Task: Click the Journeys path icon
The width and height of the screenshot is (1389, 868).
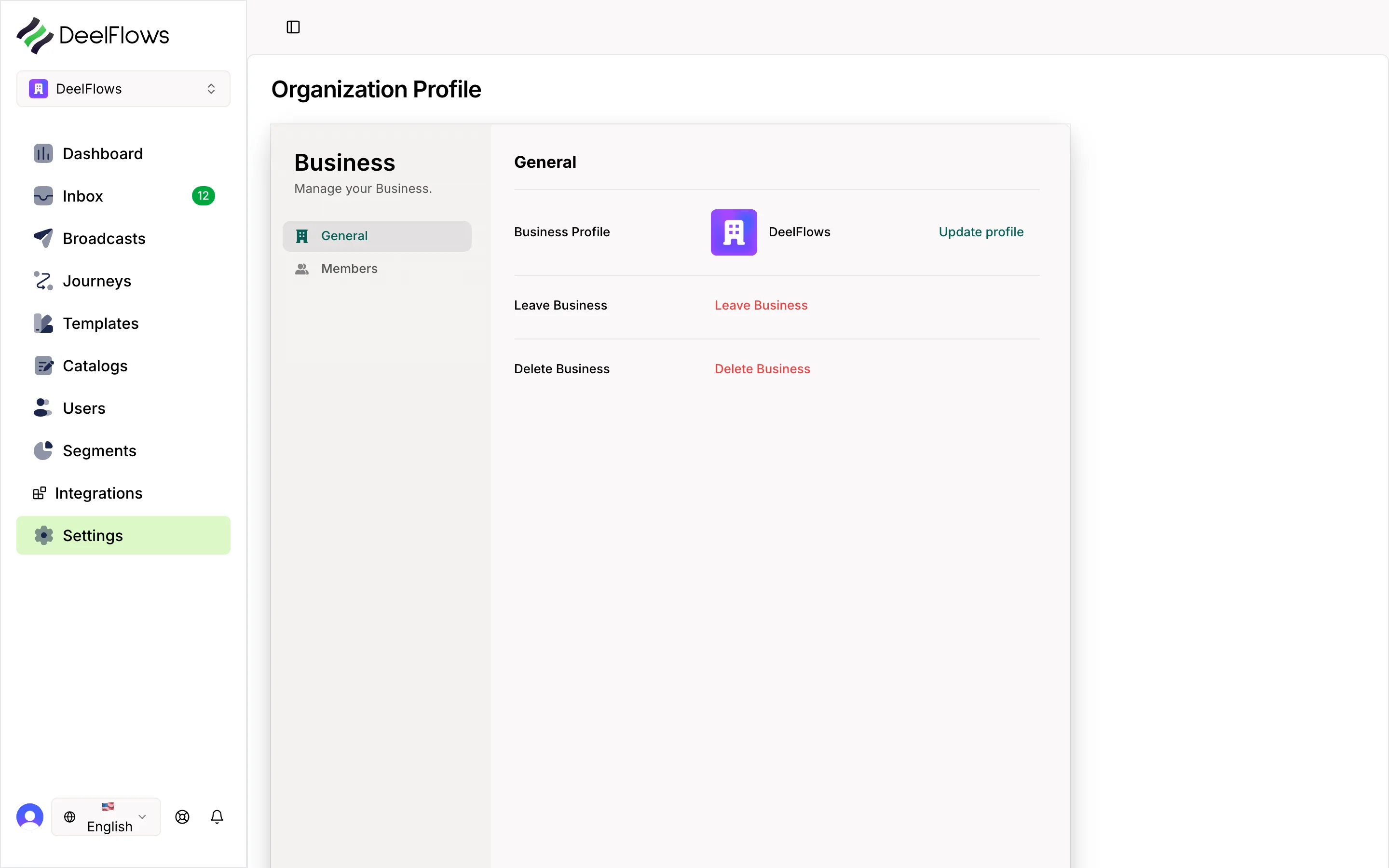Action: click(x=43, y=281)
